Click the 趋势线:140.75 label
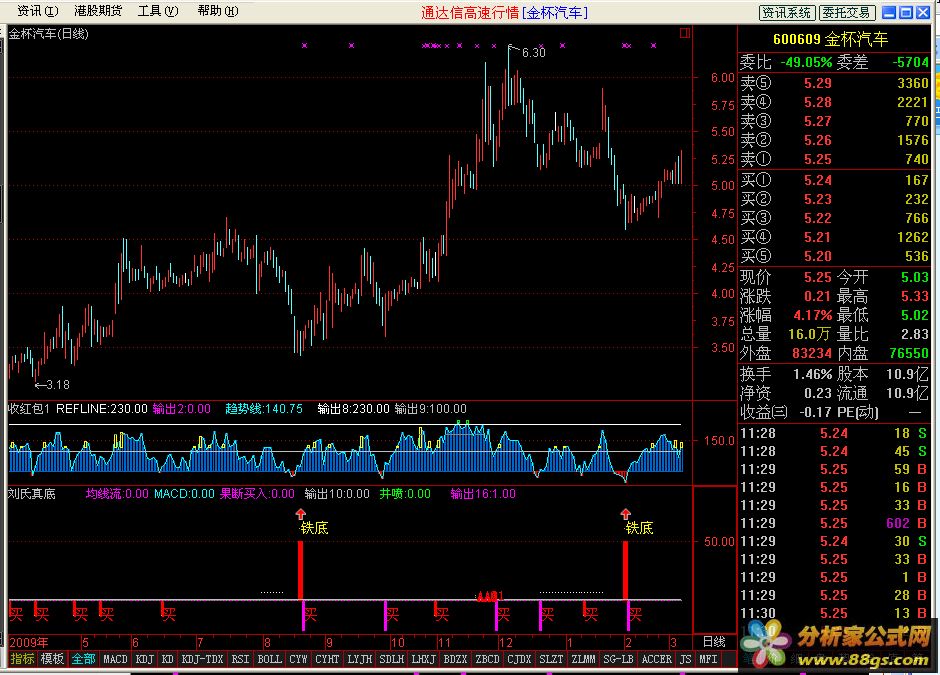The image size is (940, 675). click(264, 409)
